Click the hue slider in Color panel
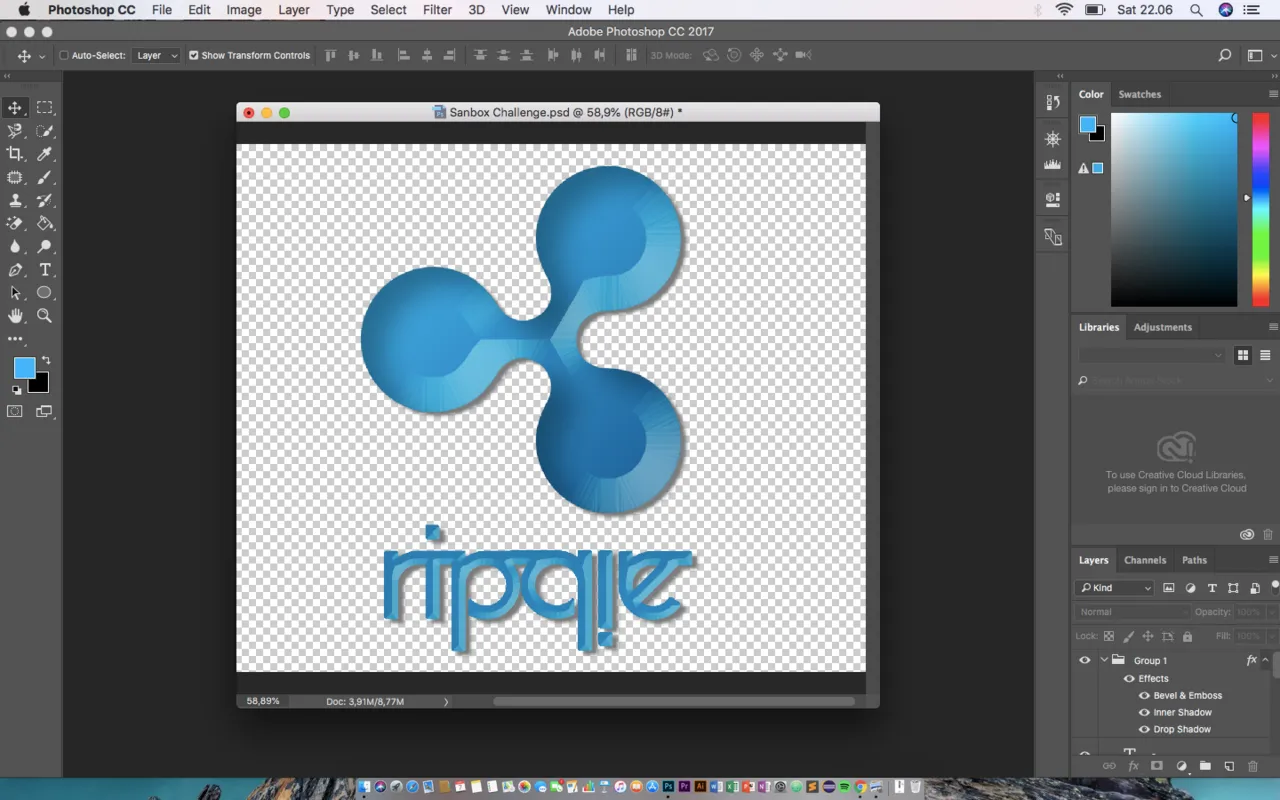The width and height of the screenshot is (1280, 800). tap(1261, 210)
